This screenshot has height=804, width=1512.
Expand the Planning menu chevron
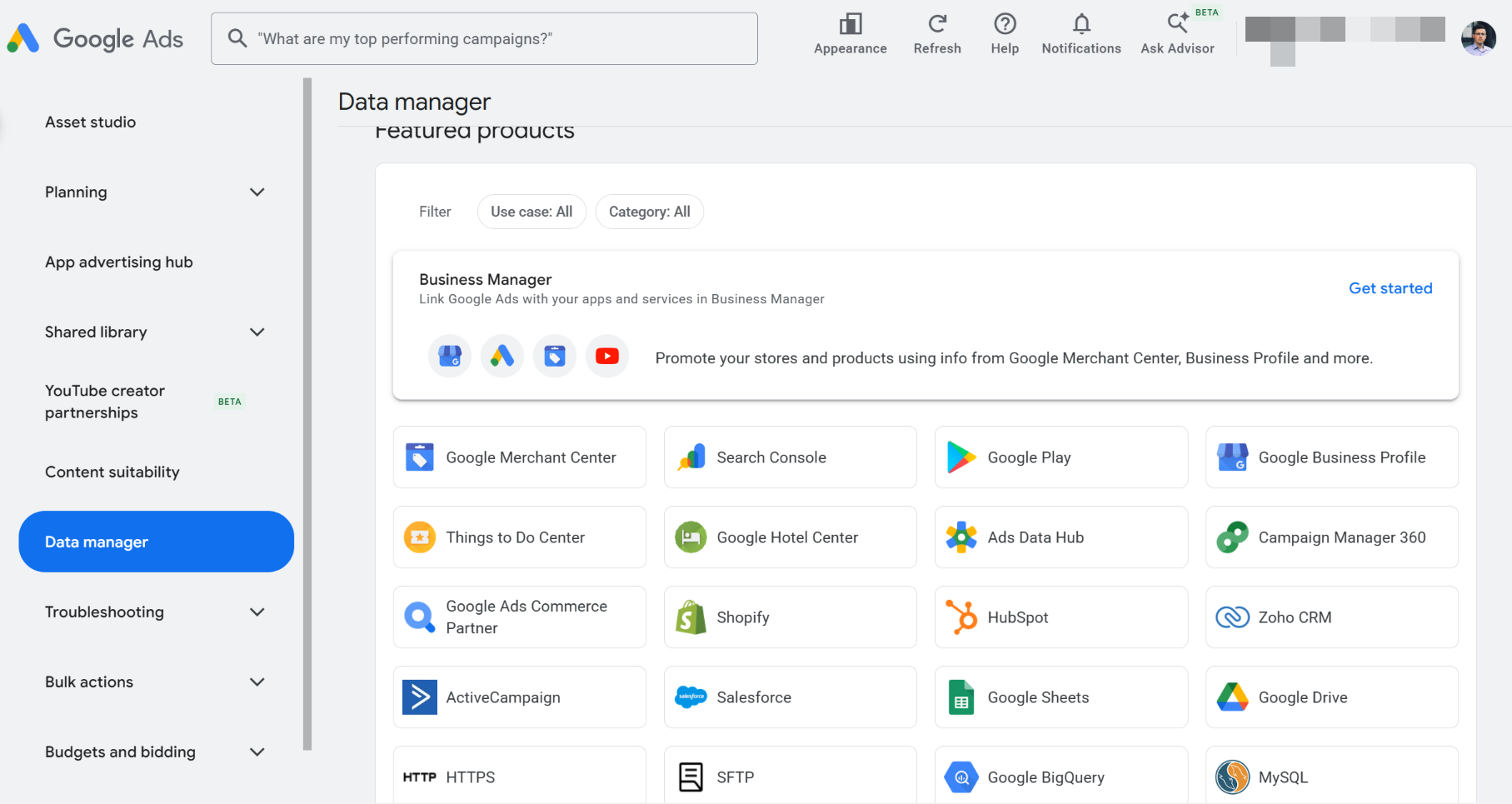pyautogui.click(x=257, y=192)
